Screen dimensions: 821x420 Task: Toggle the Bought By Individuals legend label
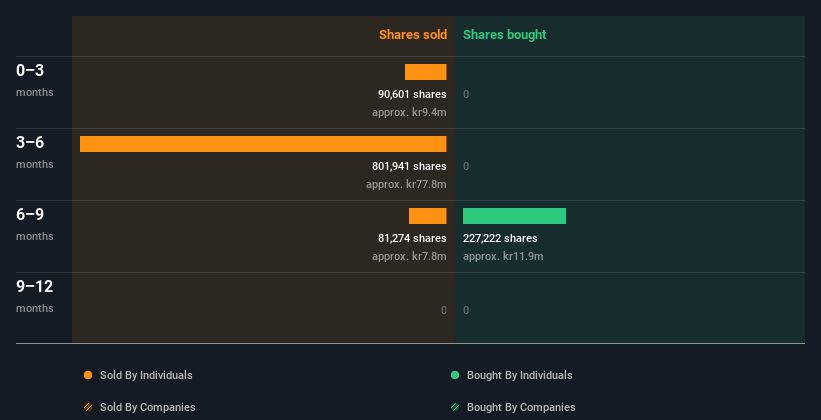[x=519, y=375]
